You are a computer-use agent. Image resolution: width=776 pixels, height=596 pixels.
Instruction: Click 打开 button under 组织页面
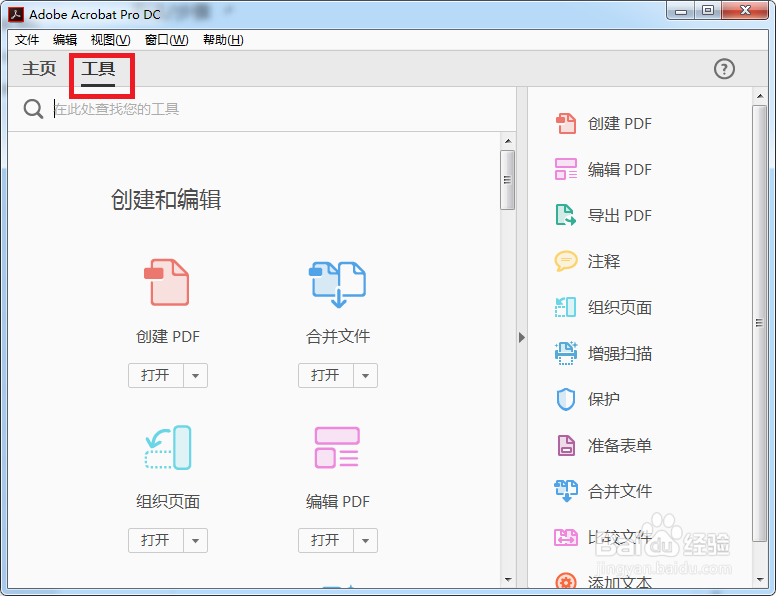click(155, 541)
